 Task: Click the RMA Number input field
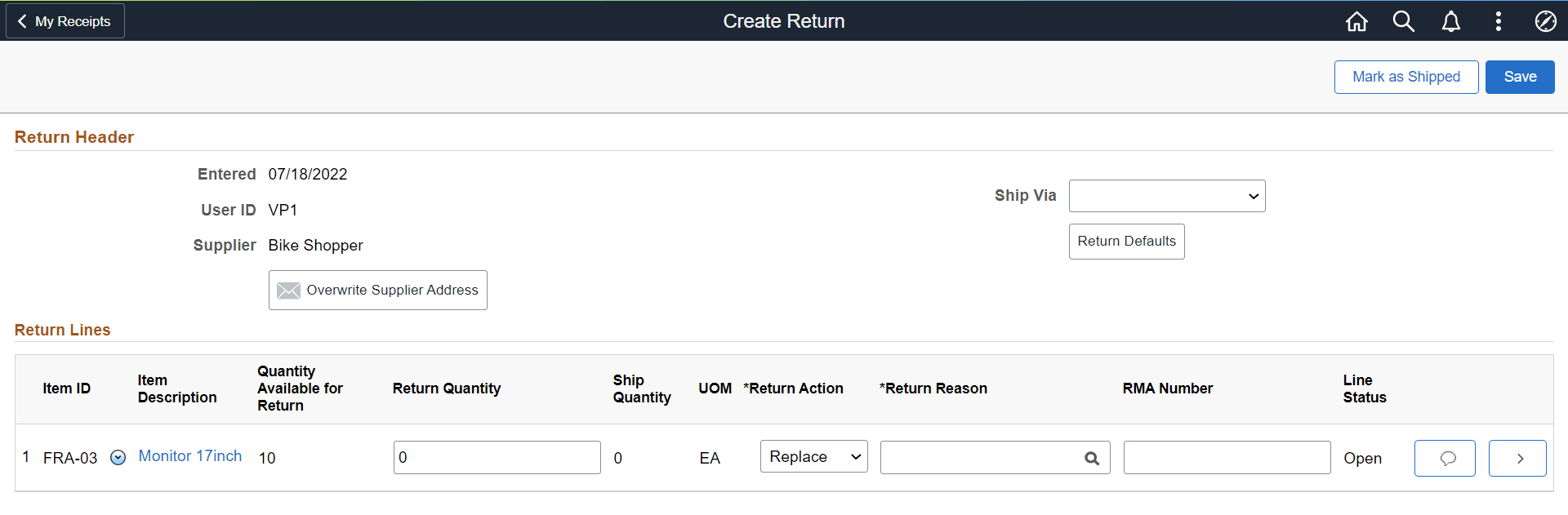pos(1227,457)
